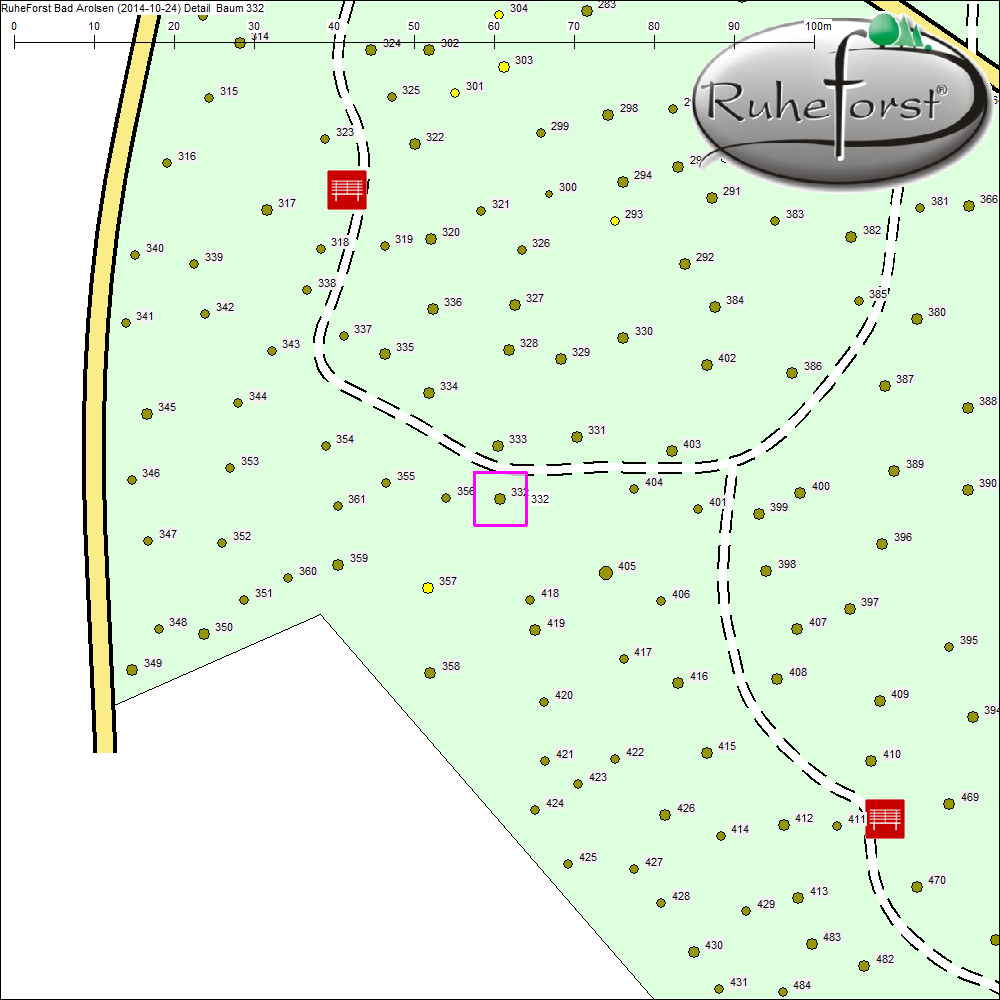Click the map title text 'RuheForst Bad Arolsen'
The image size is (1000, 1000).
pos(62,7)
